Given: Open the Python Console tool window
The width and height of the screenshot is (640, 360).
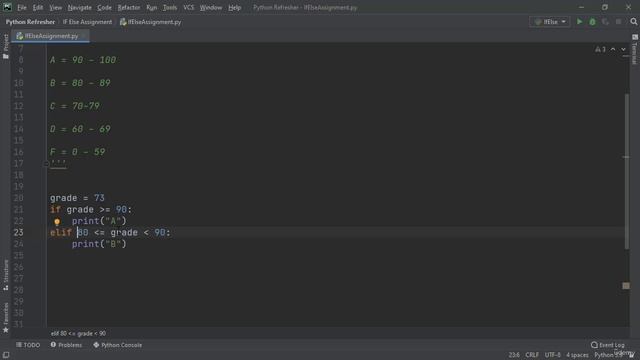Looking at the screenshot, I should pos(118,345).
